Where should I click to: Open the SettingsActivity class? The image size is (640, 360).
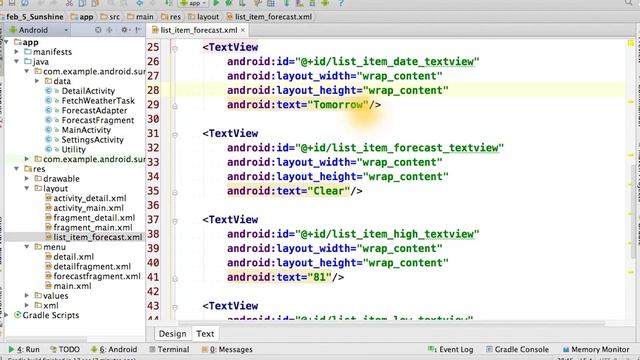tap(92, 140)
